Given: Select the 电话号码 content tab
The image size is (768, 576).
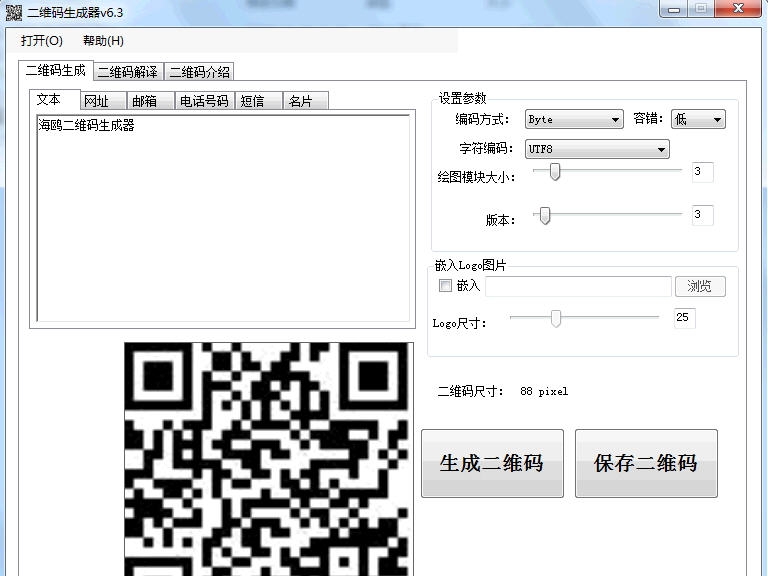Looking at the screenshot, I should point(204,101).
